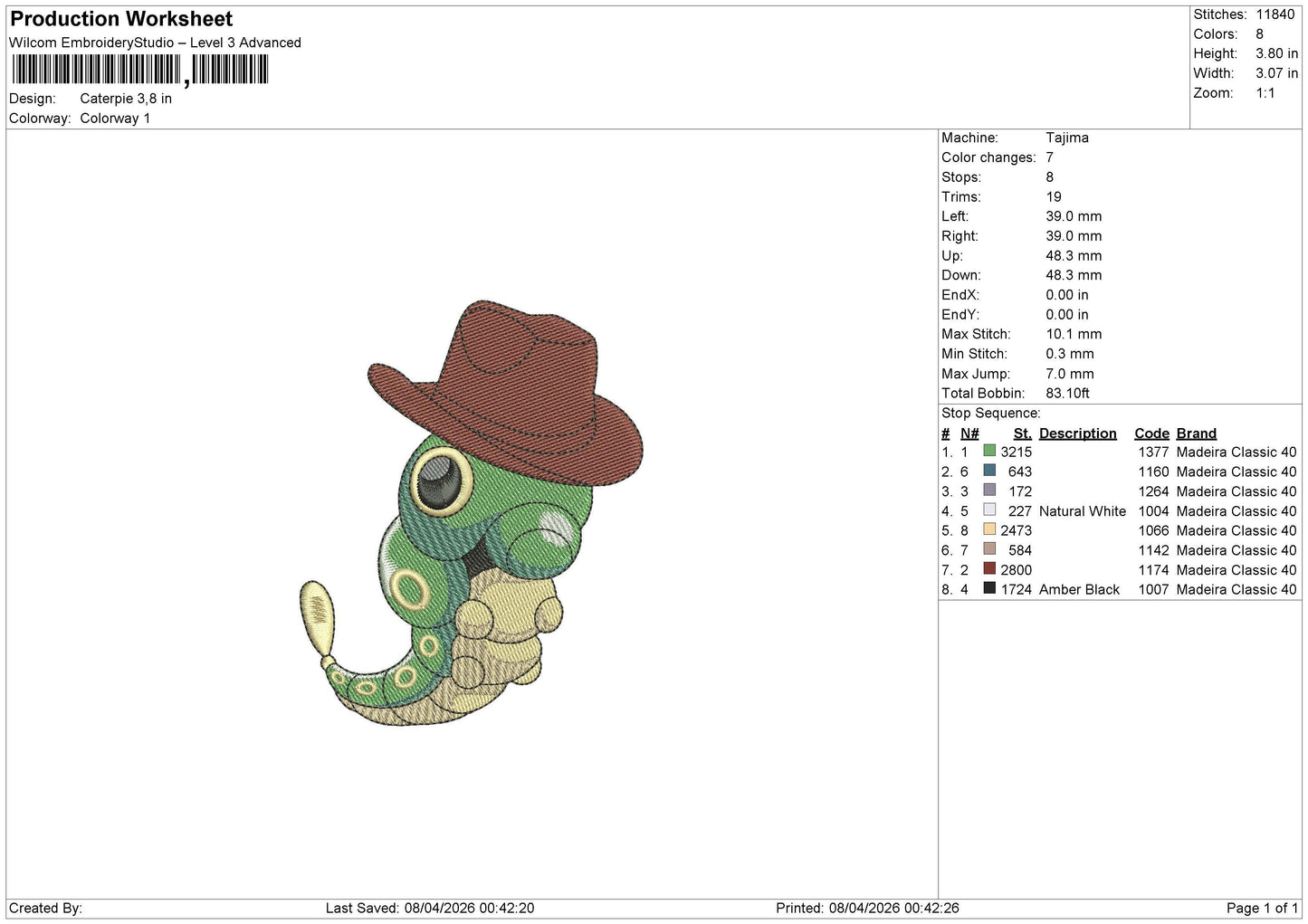
Task: Click the 'Colorway 1' value
Action: (115, 119)
